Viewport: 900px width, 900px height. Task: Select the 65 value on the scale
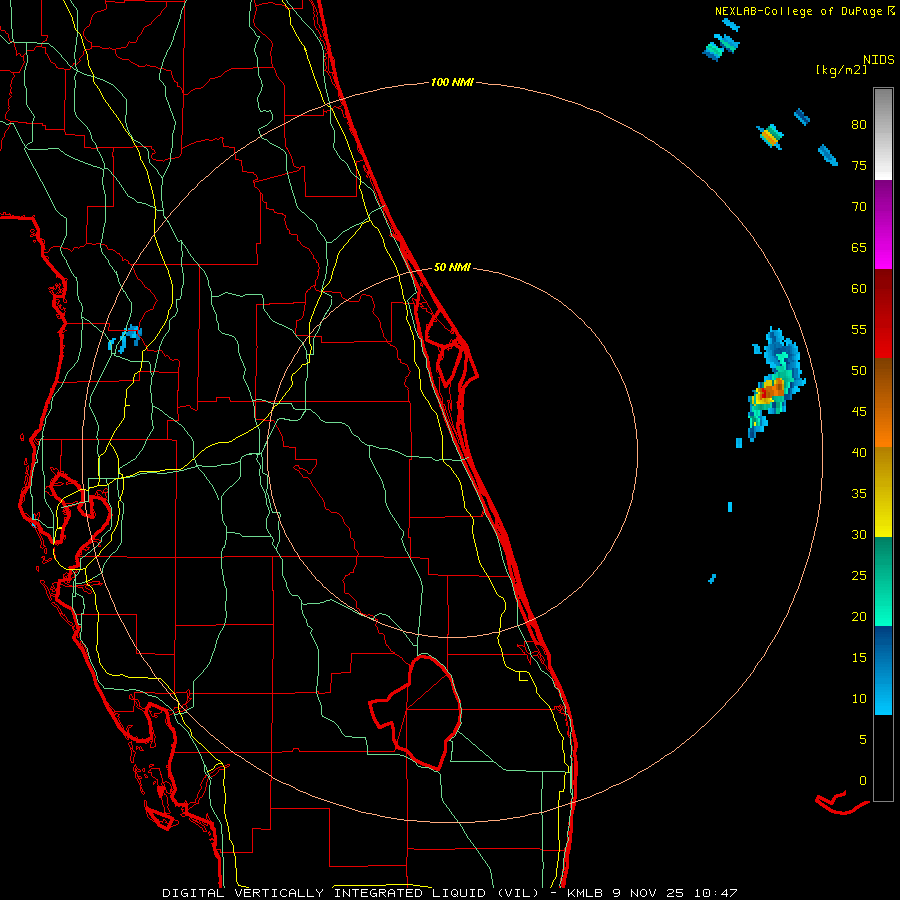859,248
